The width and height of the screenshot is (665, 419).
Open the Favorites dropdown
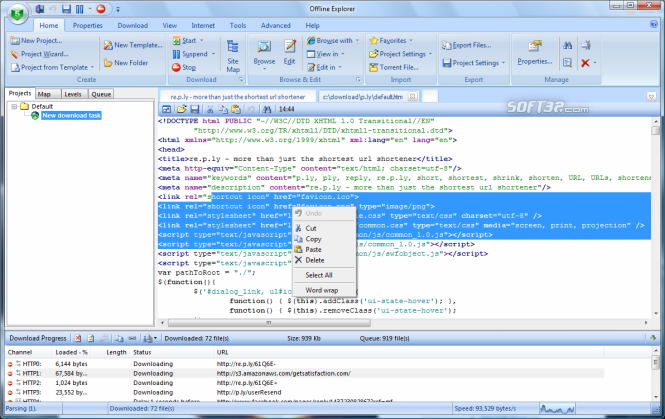pyautogui.click(x=411, y=41)
